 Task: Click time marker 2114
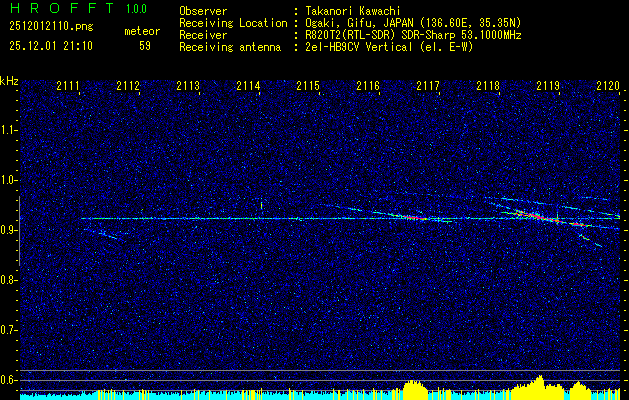[248, 85]
